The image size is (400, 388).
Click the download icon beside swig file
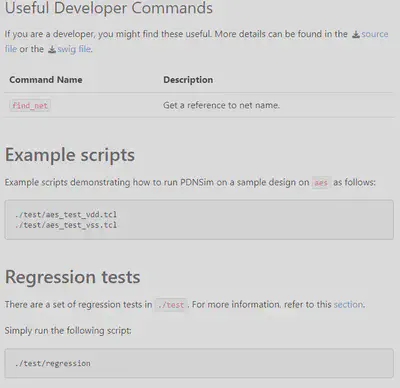(x=52, y=49)
